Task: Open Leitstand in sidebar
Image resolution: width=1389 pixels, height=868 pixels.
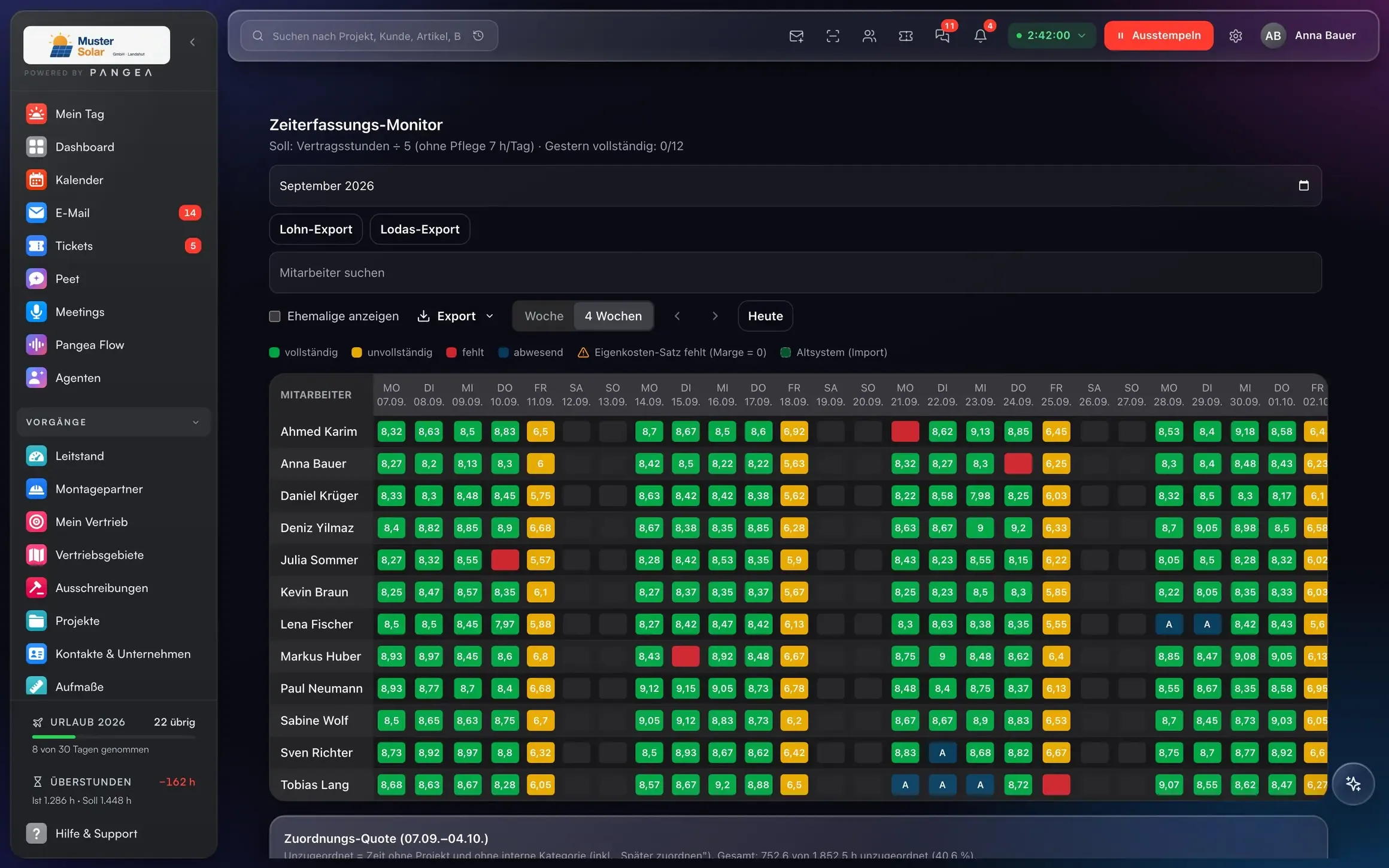Action: pos(114,456)
